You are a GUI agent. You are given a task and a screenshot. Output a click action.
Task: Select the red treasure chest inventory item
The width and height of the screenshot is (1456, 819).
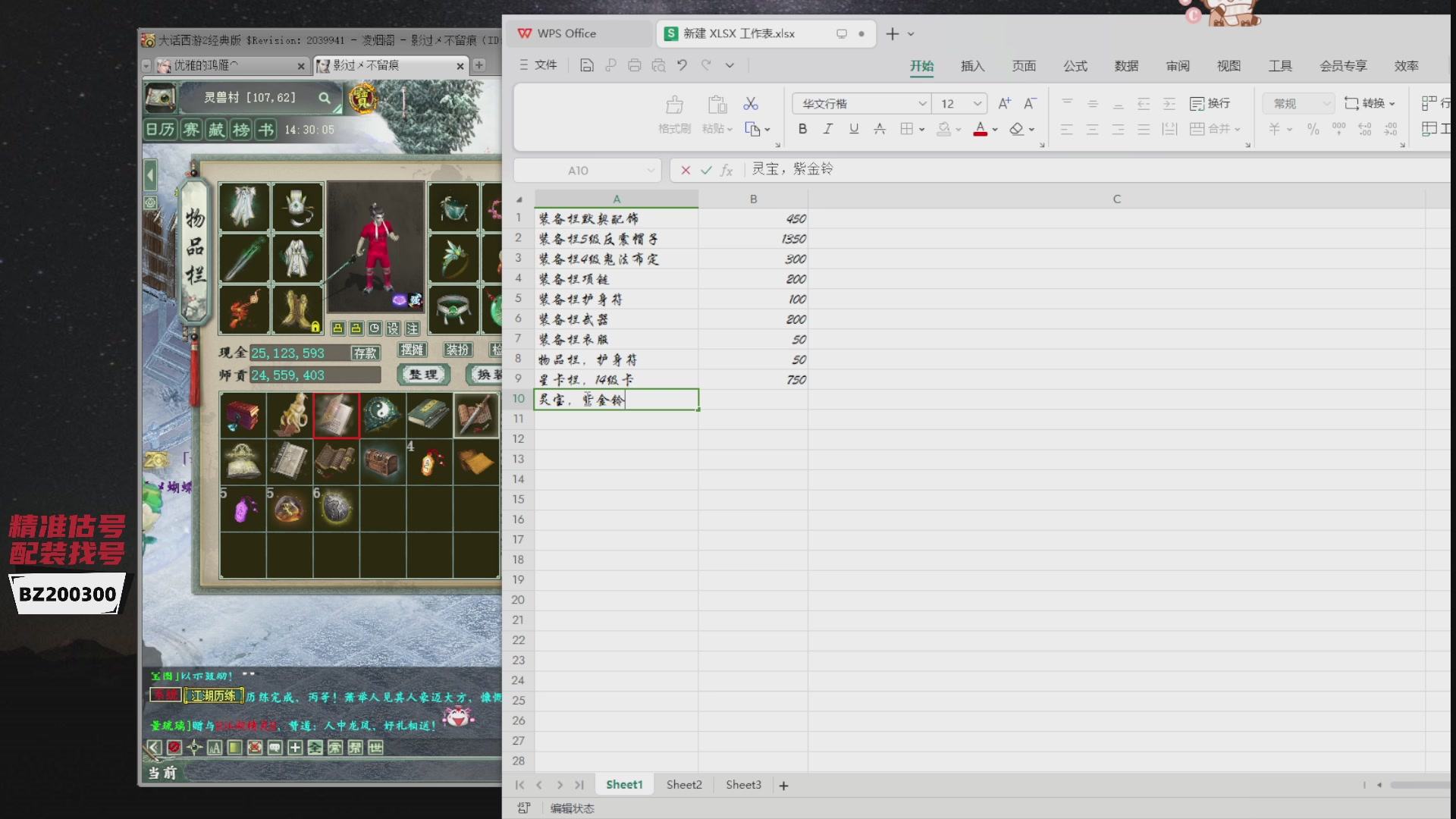click(x=243, y=416)
